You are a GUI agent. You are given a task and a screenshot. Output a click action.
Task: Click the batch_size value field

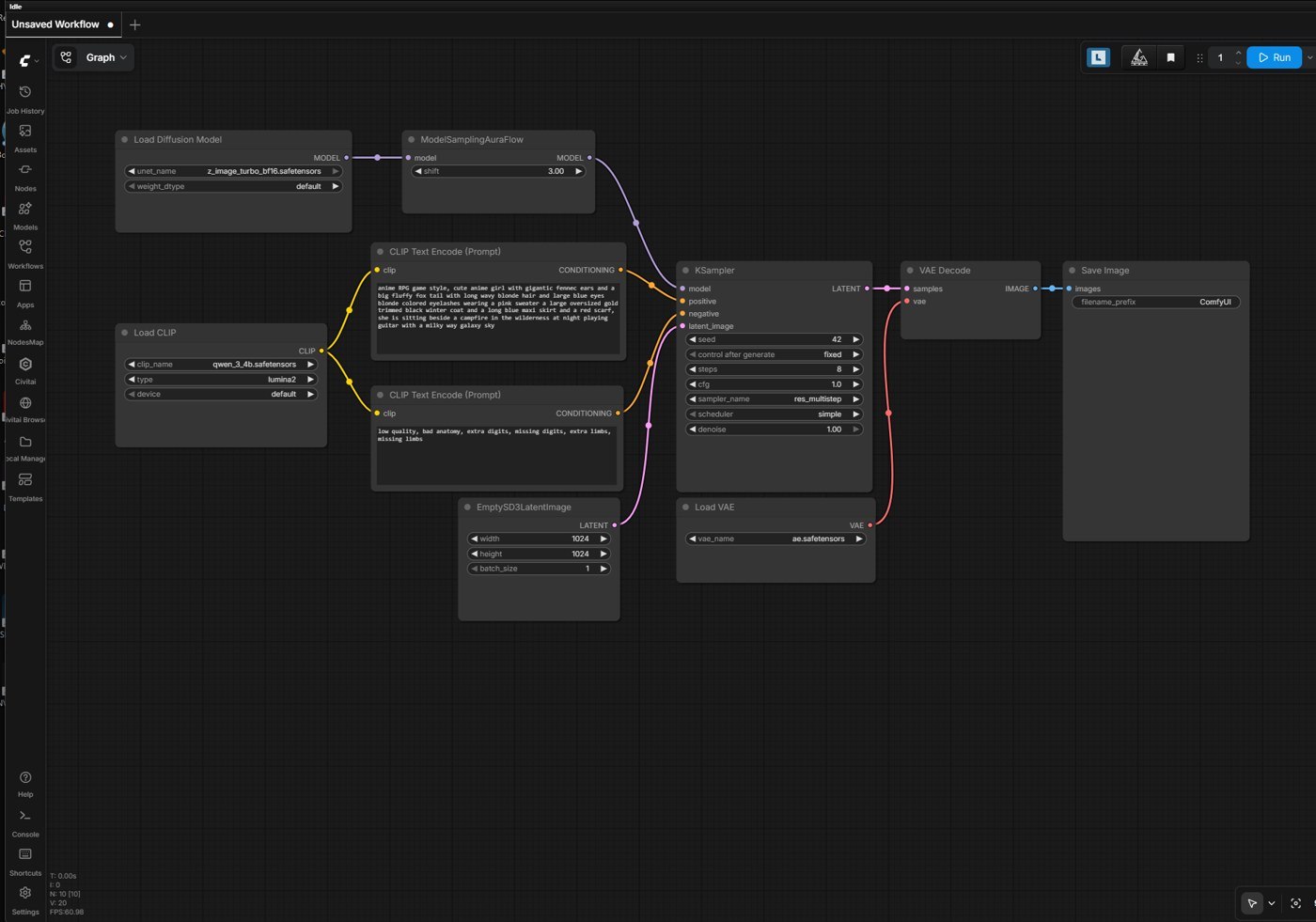539,570
